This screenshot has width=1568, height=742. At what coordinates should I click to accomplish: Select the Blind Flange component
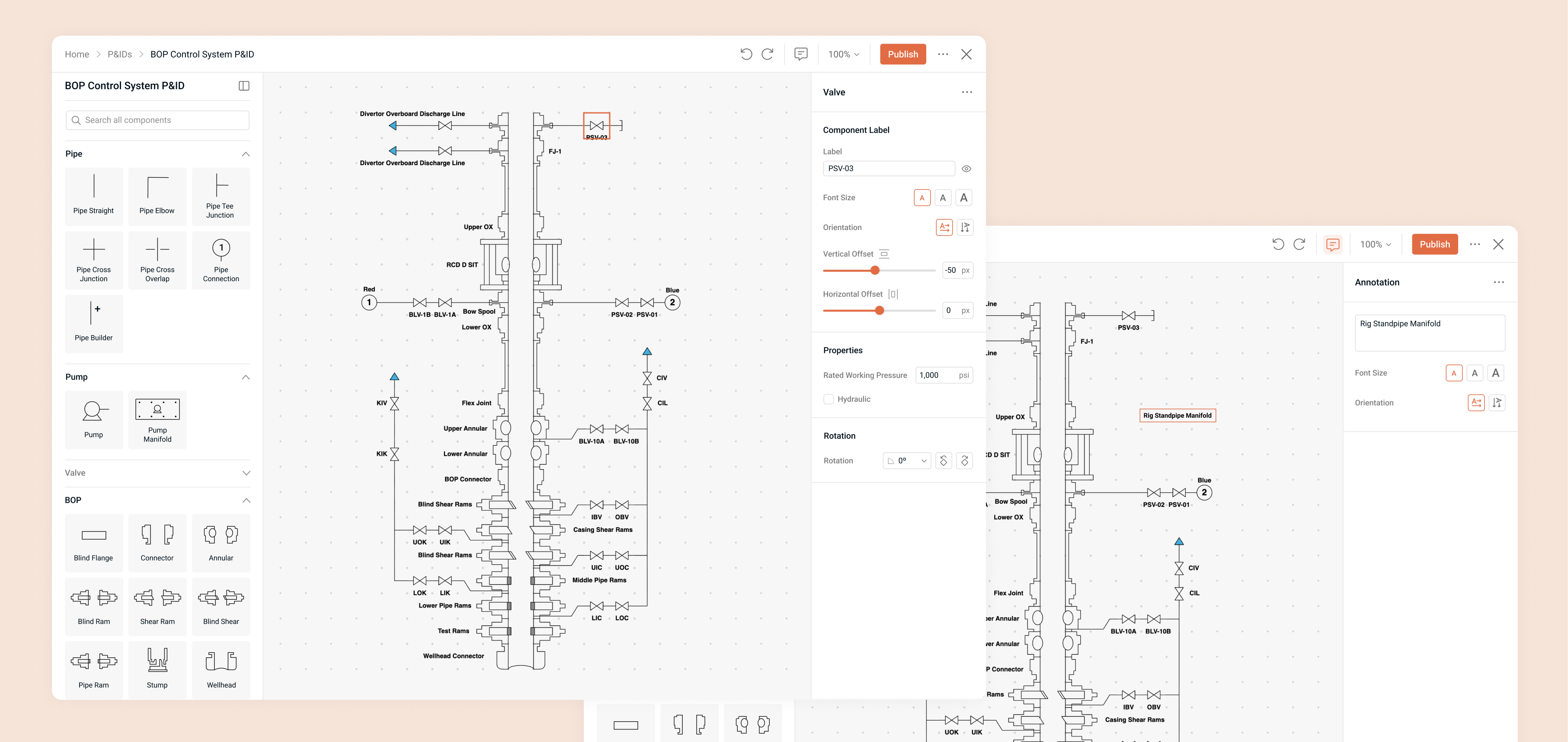tap(94, 543)
